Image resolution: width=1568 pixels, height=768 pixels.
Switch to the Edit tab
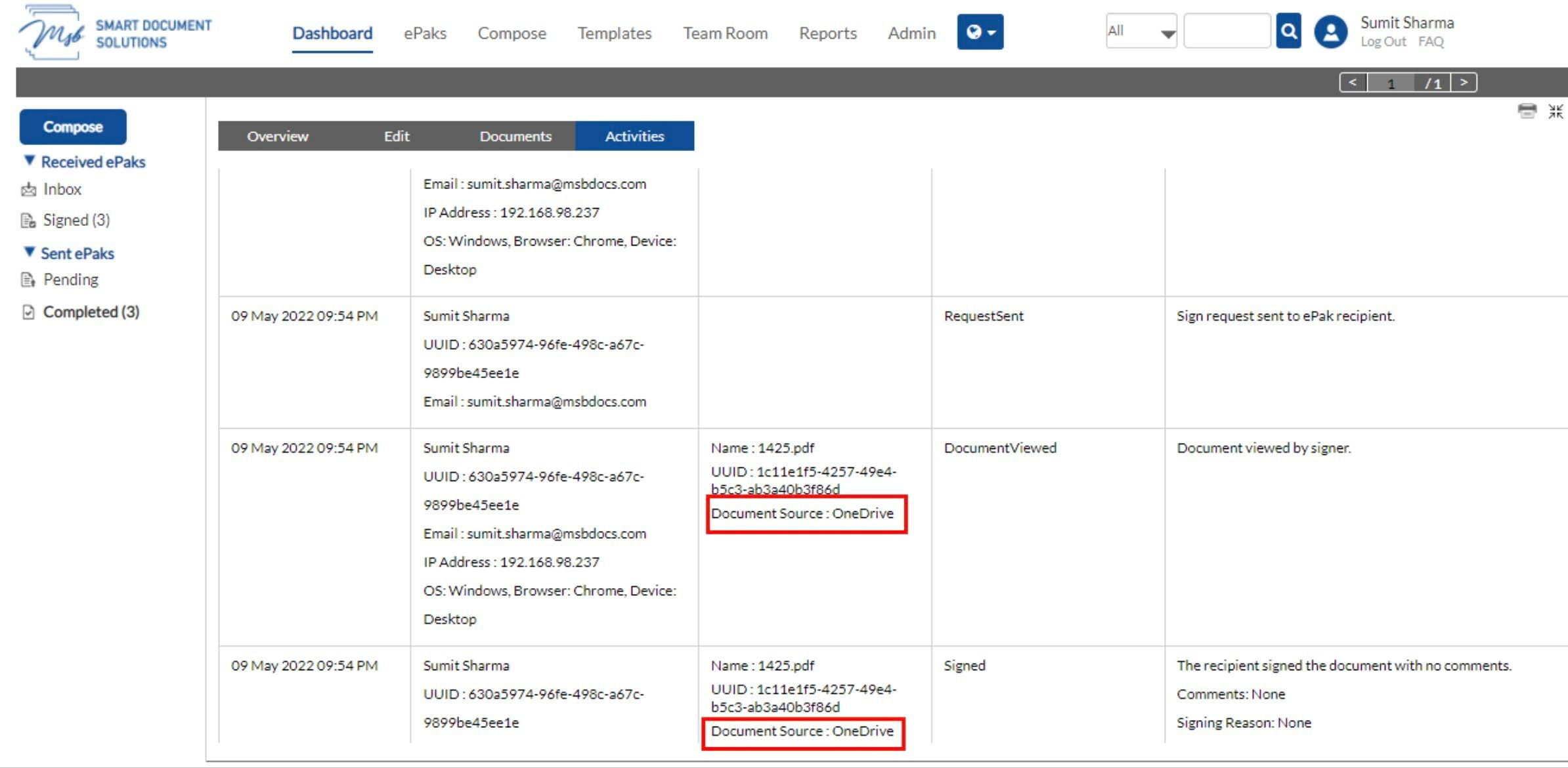(397, 136)
